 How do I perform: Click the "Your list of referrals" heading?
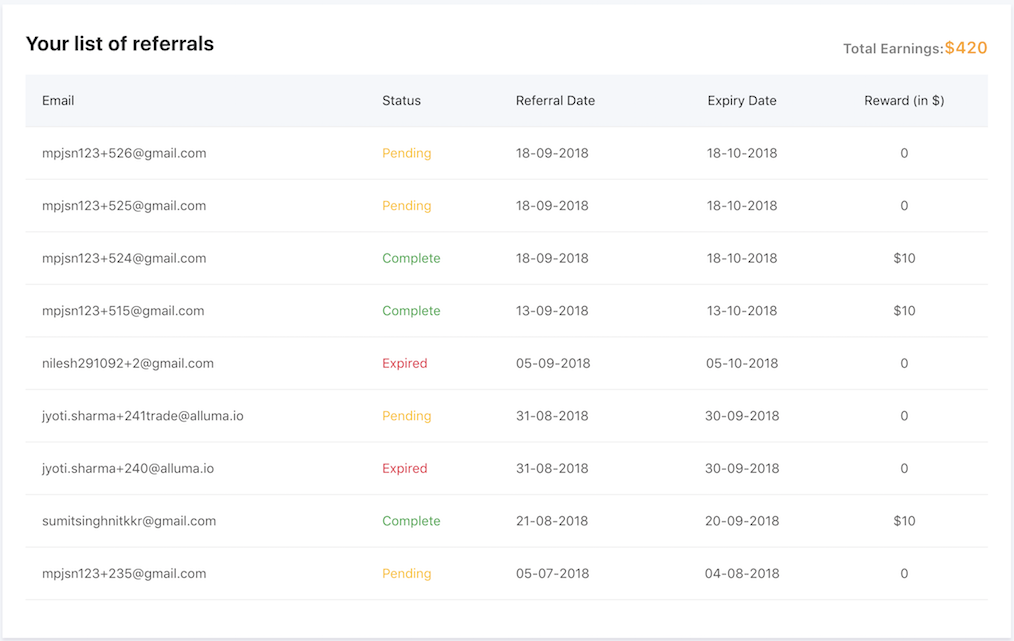[120, 44]
